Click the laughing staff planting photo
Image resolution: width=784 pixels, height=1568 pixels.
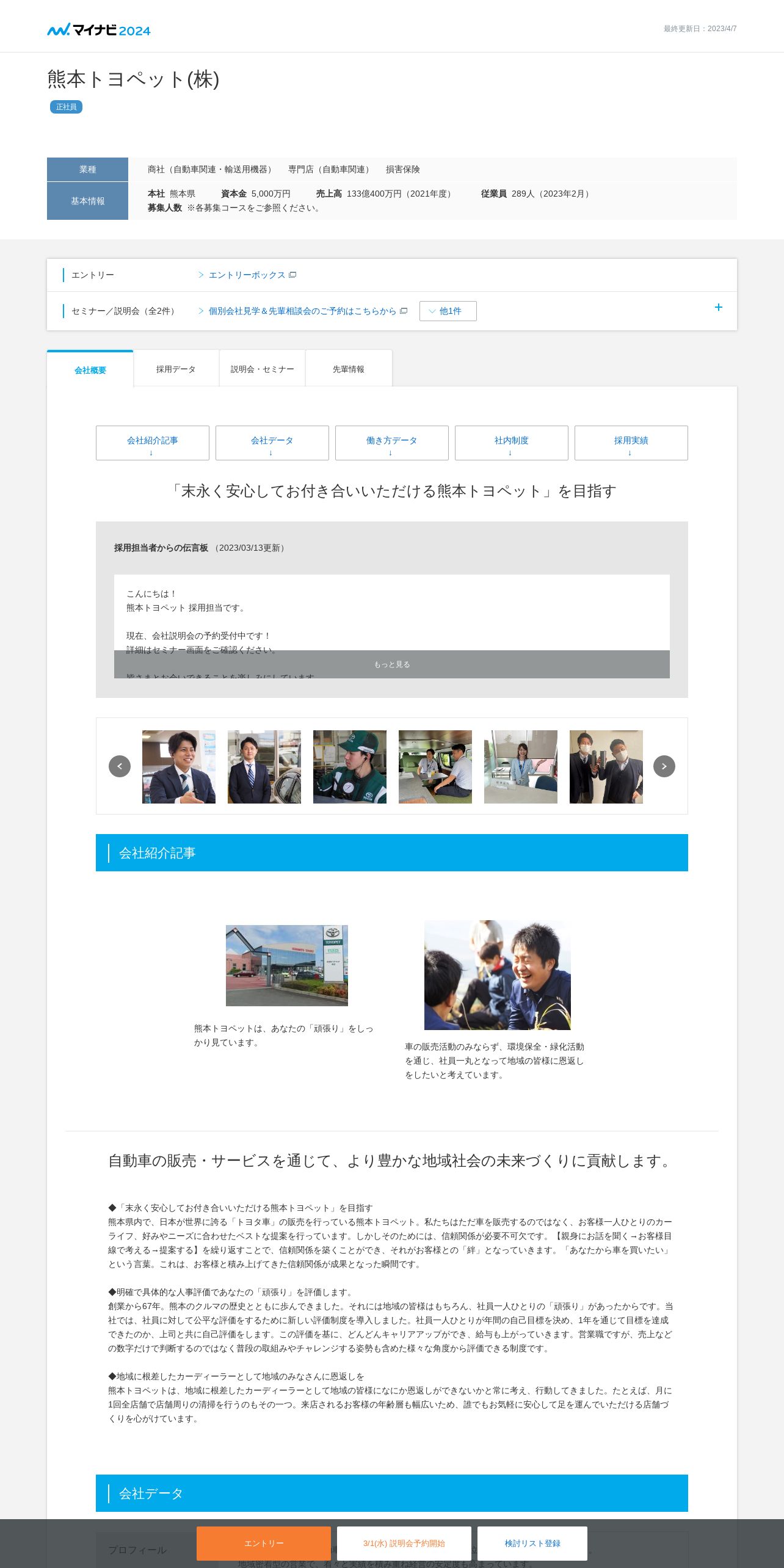[x=498, y=975]
